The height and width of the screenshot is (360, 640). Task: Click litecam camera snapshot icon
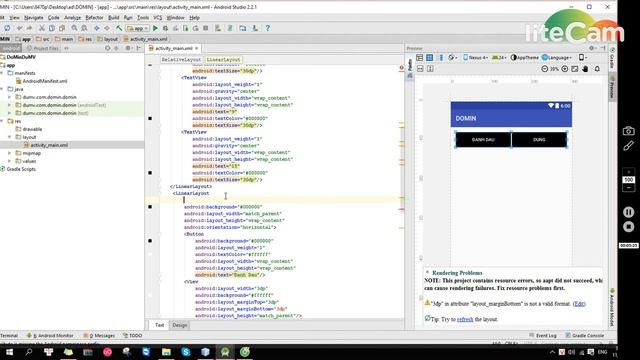pyautogui.click(x=629, y=131)
